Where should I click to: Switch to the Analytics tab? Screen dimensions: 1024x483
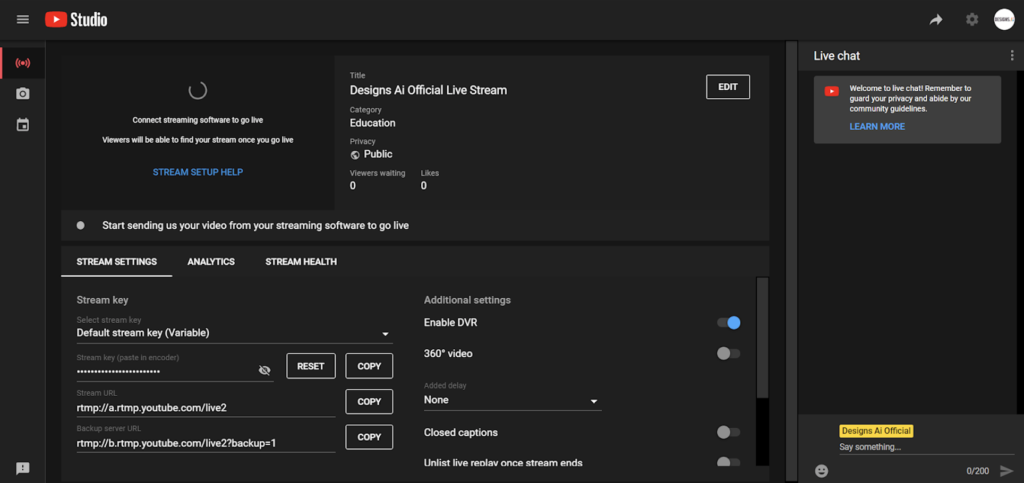211,262
